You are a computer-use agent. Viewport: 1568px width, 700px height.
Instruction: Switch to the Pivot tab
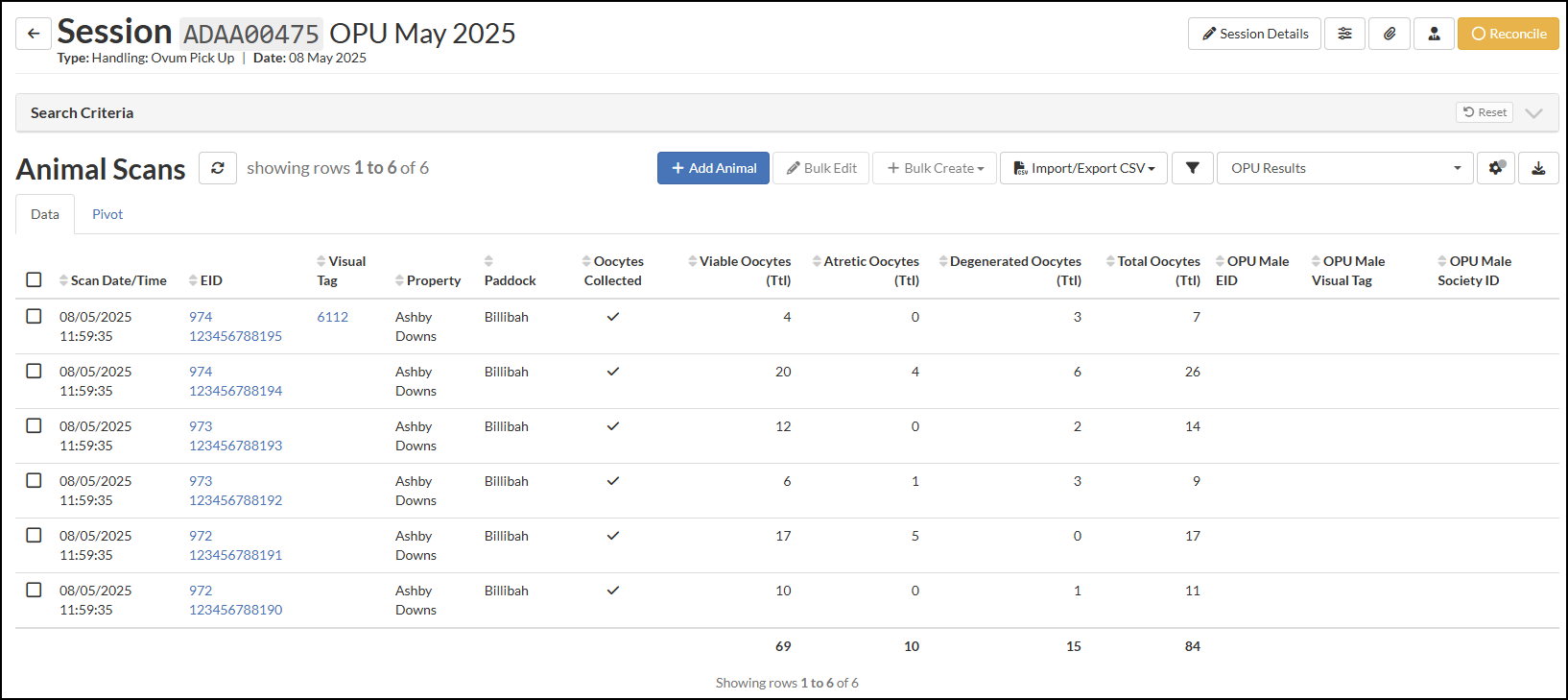coord(107,214)
